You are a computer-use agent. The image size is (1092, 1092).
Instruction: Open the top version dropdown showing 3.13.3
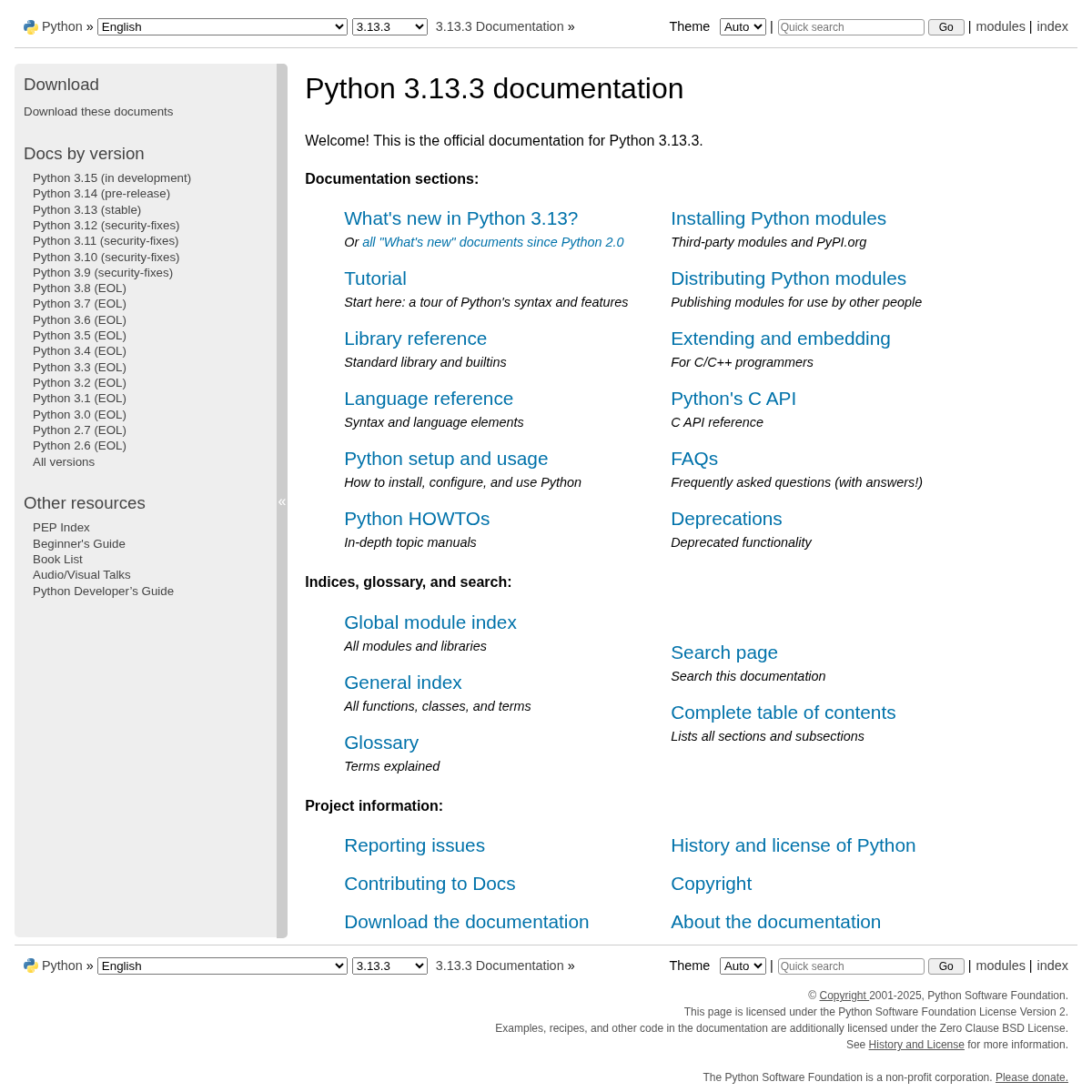389,27
